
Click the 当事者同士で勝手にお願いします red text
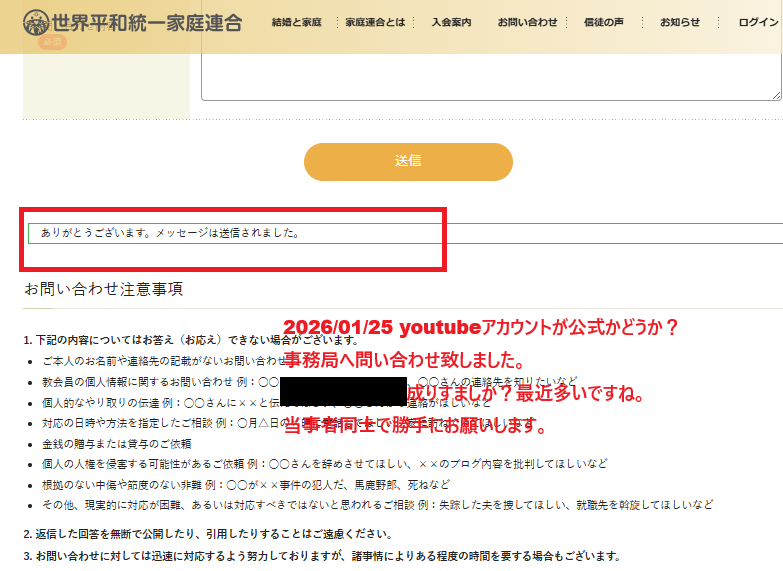point(415,426)
